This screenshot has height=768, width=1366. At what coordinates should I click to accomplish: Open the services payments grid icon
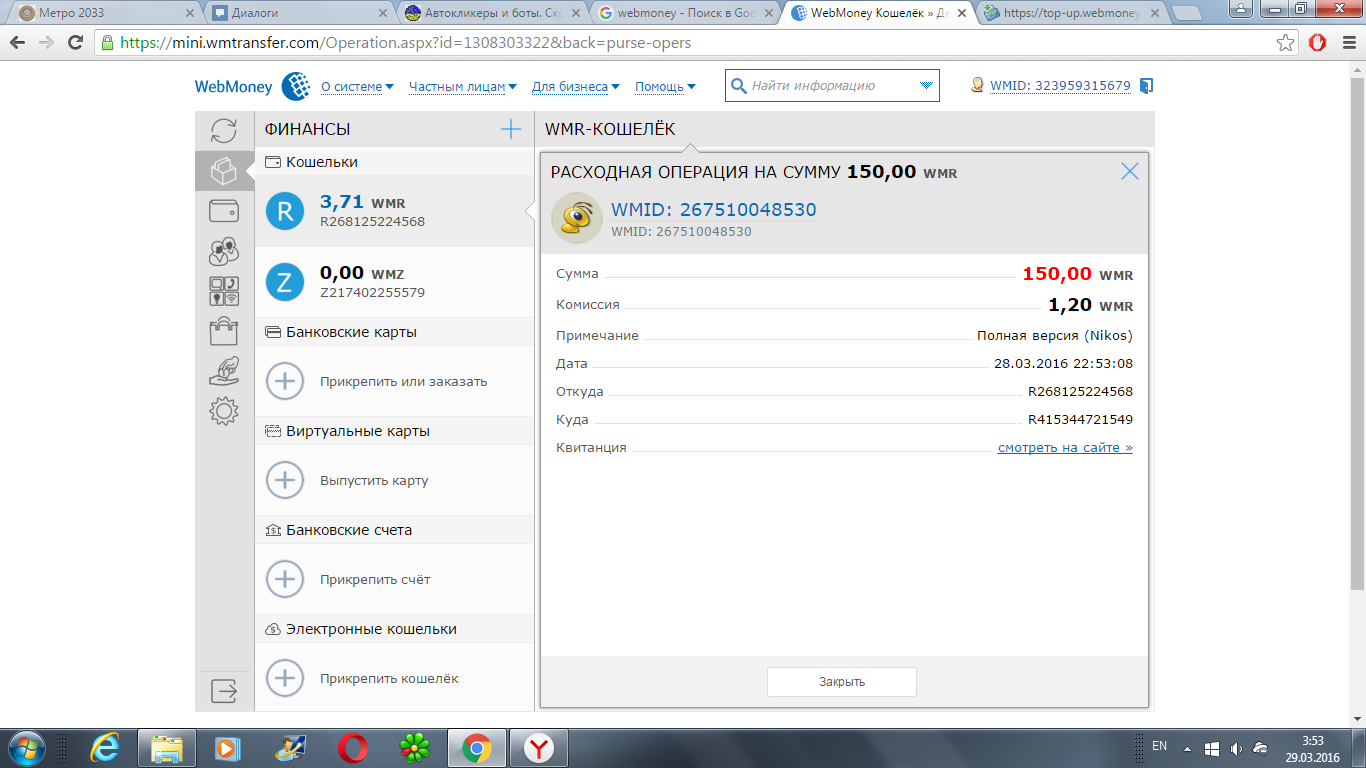tap(224, 291)
